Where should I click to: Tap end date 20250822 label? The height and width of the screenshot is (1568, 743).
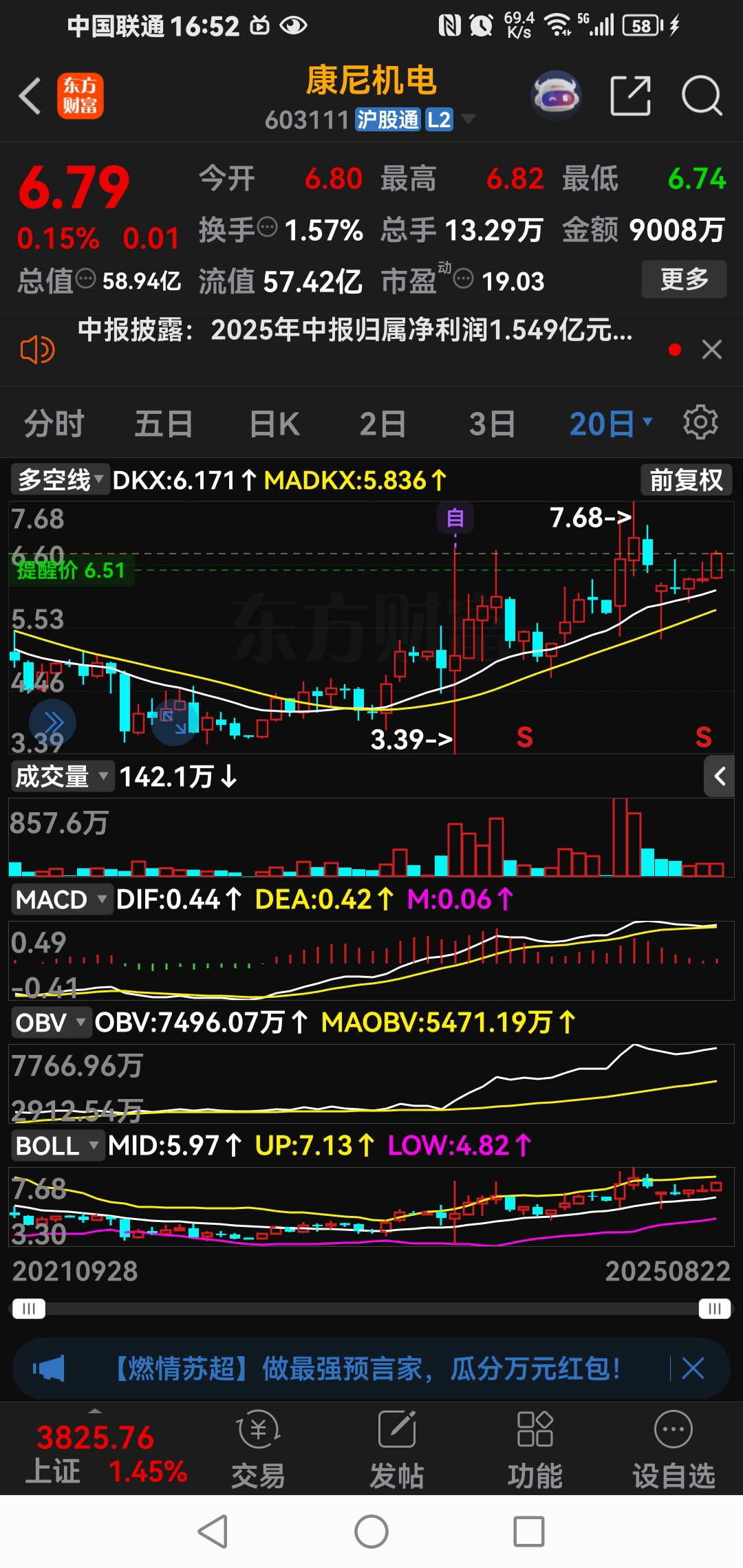point(667,1271)
